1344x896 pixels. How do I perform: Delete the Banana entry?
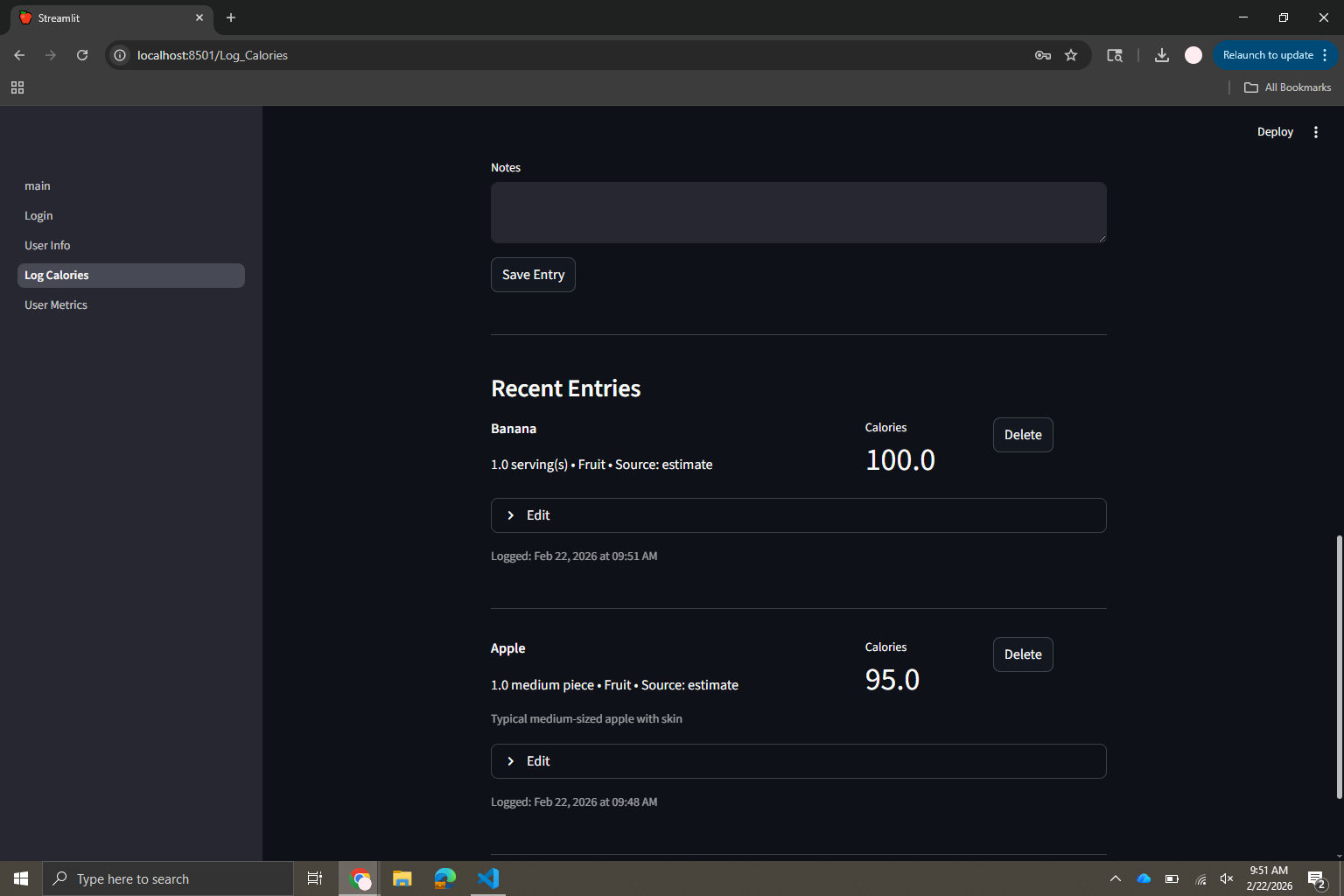pyautogui.click(x=1023, y=435)
